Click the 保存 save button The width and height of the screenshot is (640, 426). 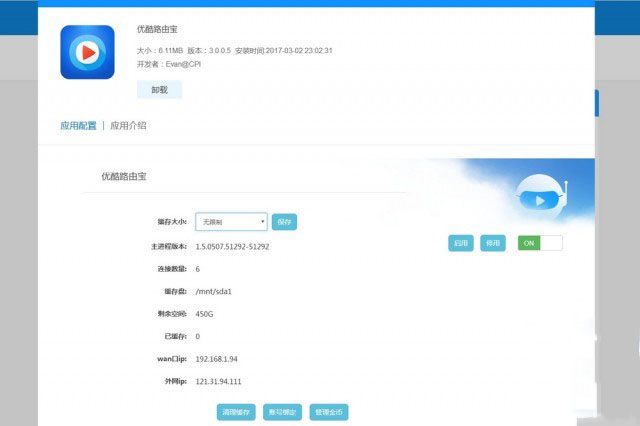click(x=284, y=222)
